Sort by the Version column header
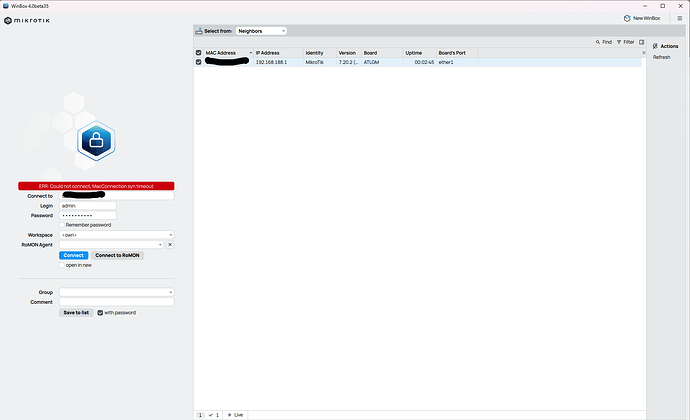690x420 pixels. point(349,53)
